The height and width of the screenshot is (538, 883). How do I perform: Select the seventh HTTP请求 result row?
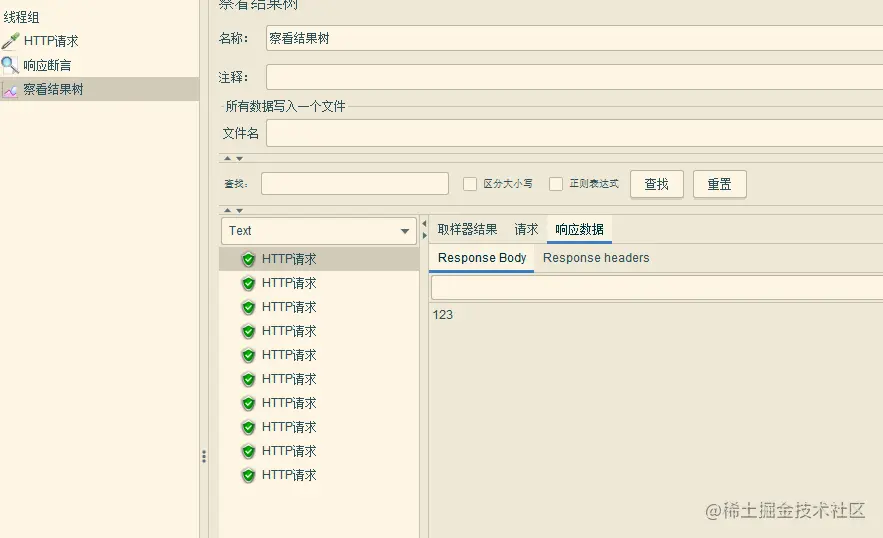[x=319, y=403]
